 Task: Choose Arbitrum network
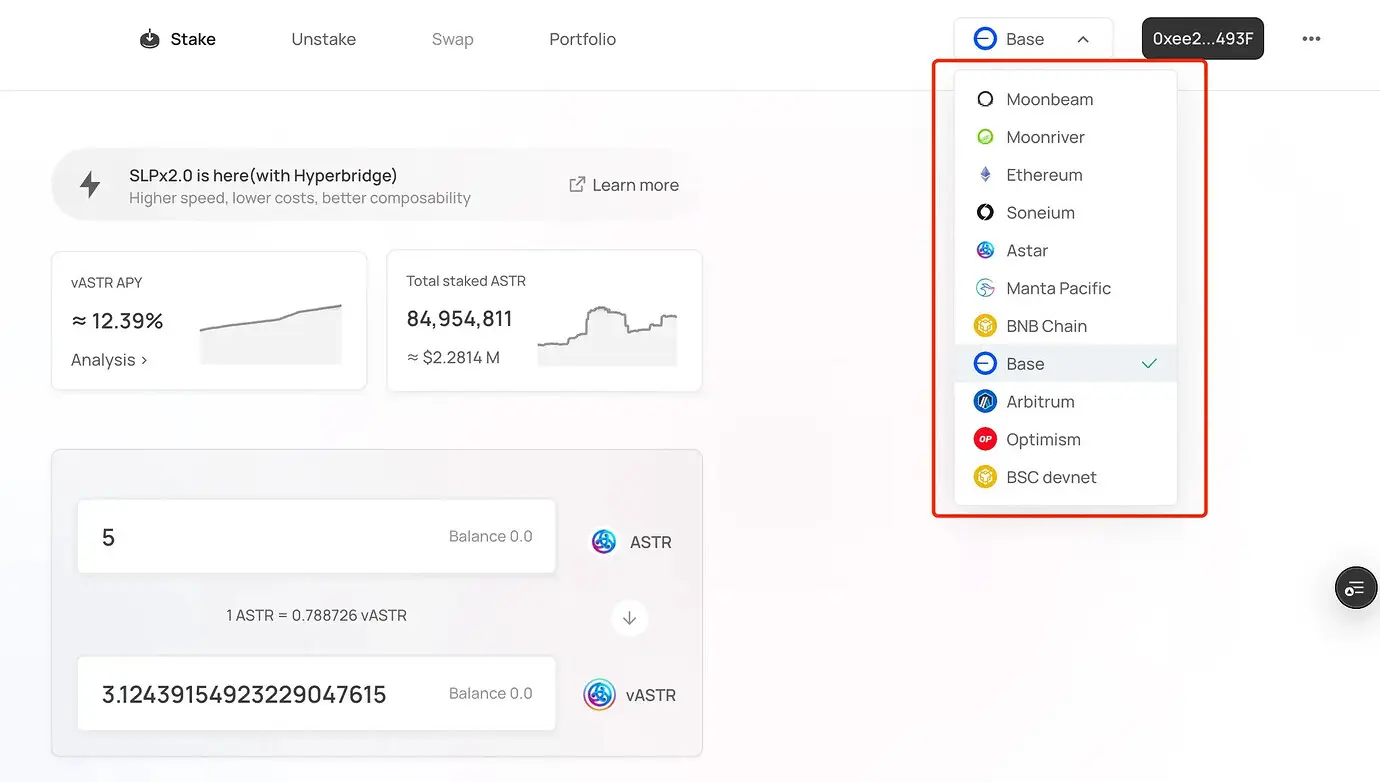[1066, 402]
